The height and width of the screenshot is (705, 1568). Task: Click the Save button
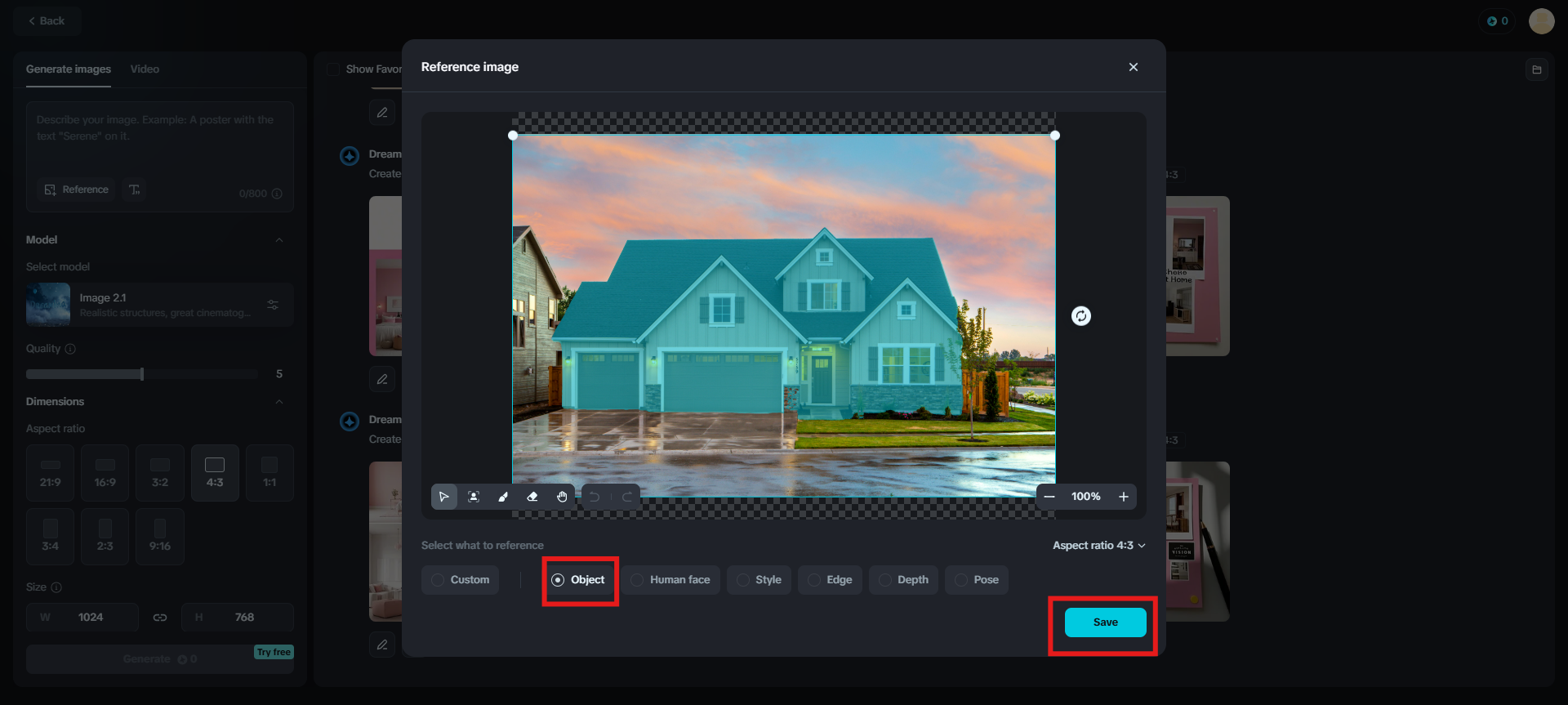coord(1106,622)
